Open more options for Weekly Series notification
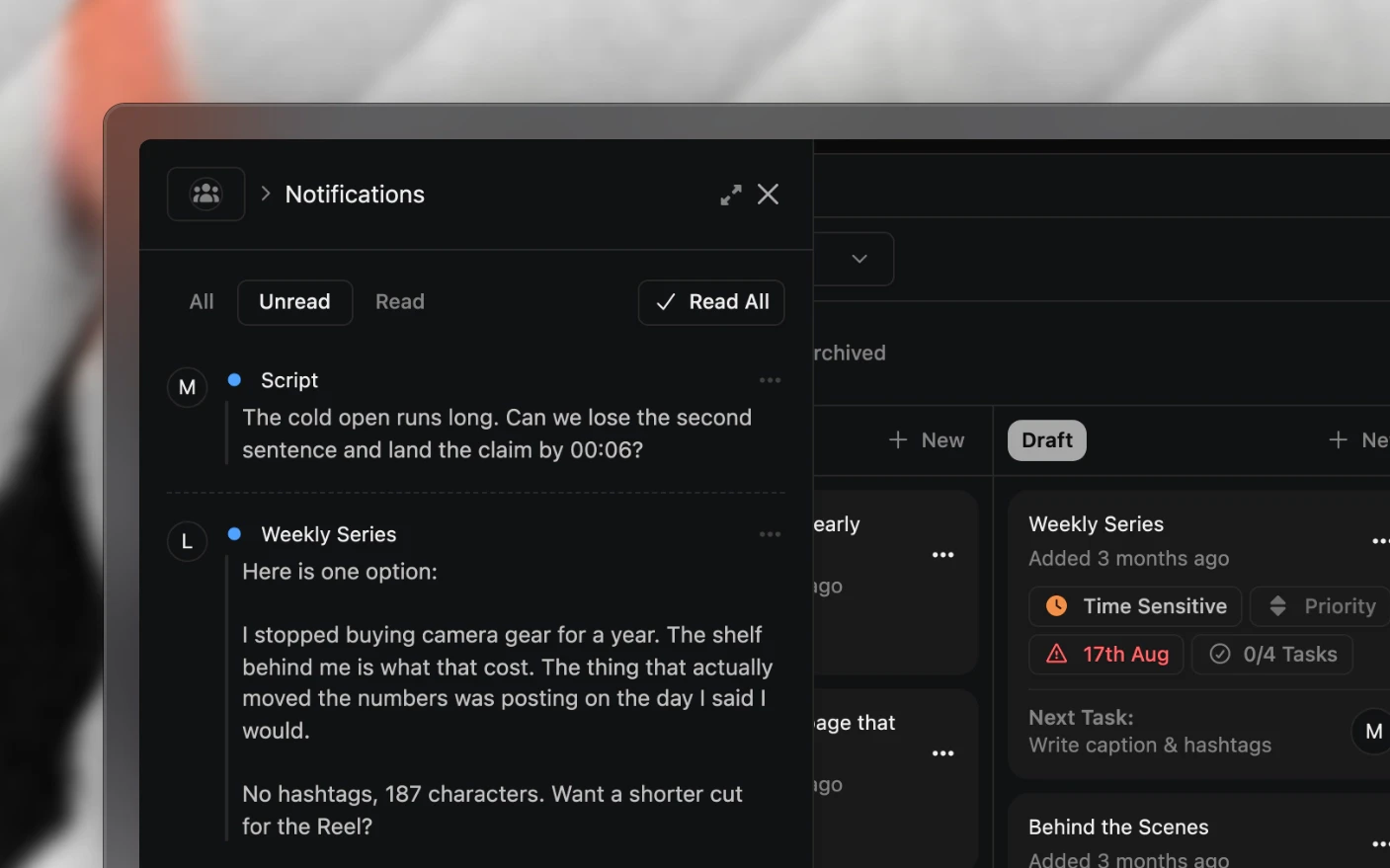 pos(770,534)
